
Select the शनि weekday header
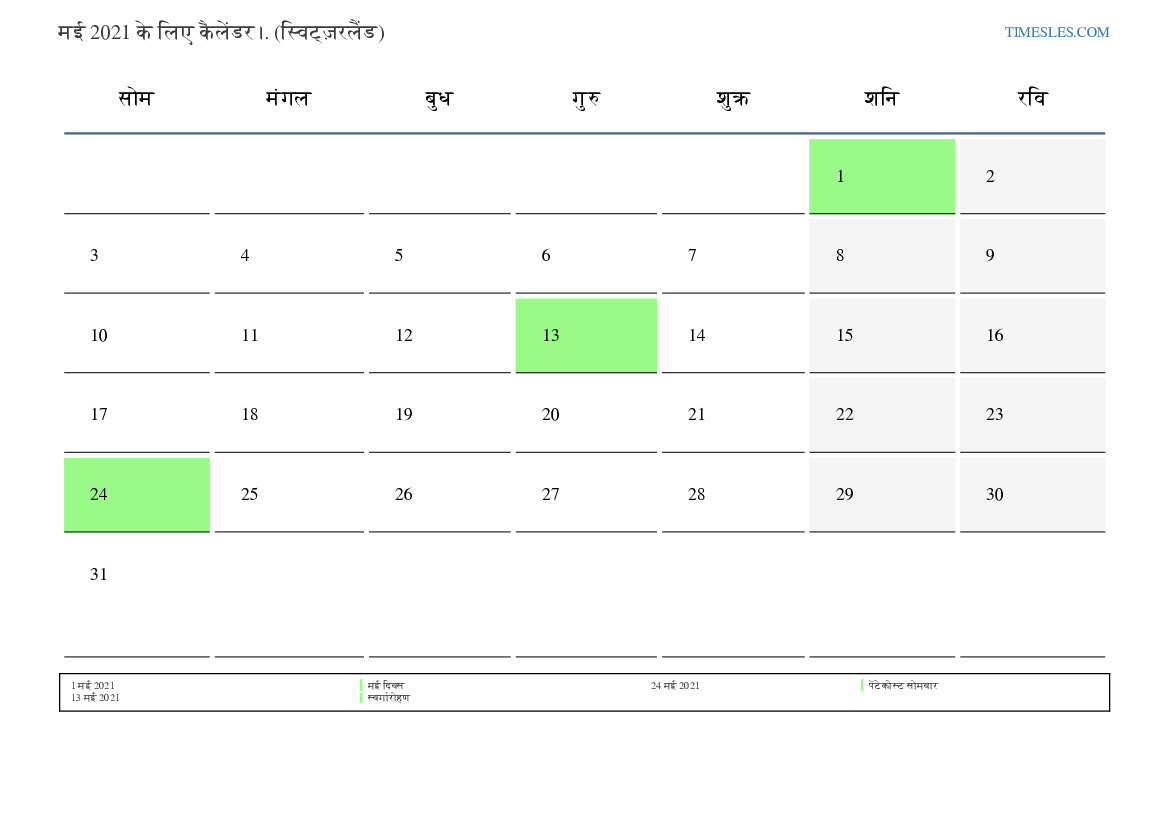pos(881,98)
